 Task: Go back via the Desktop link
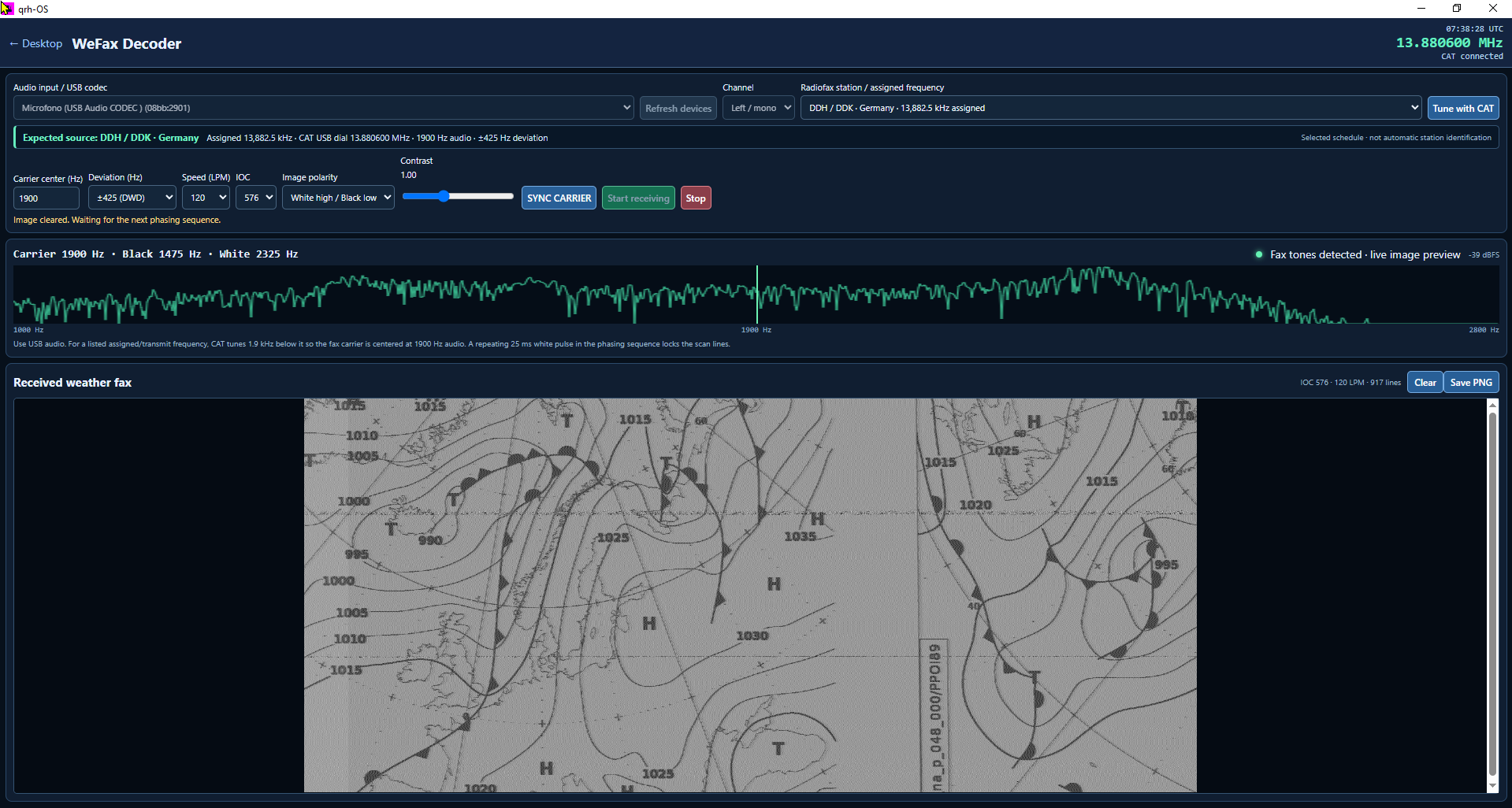tap(35, 43)
